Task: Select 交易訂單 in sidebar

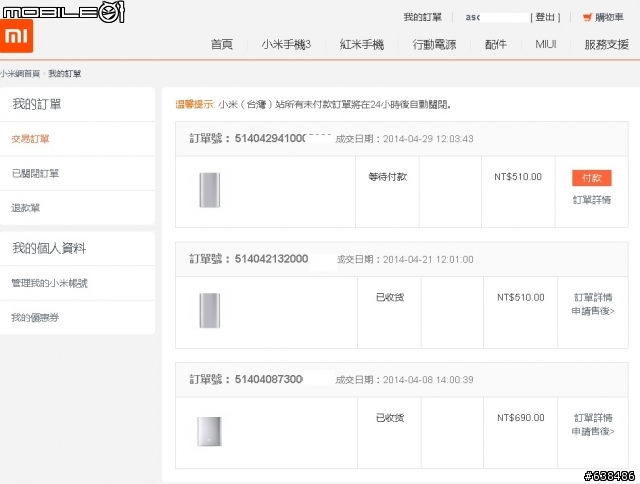Action: [x=30, y=139]
